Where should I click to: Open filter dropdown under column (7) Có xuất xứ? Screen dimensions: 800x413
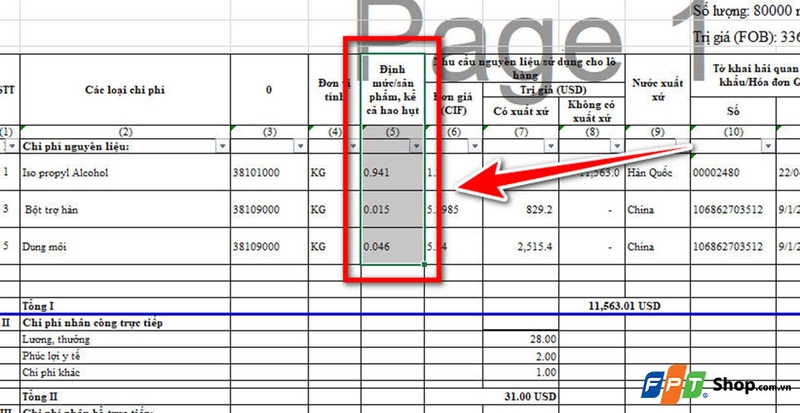[x=551, y=147]
